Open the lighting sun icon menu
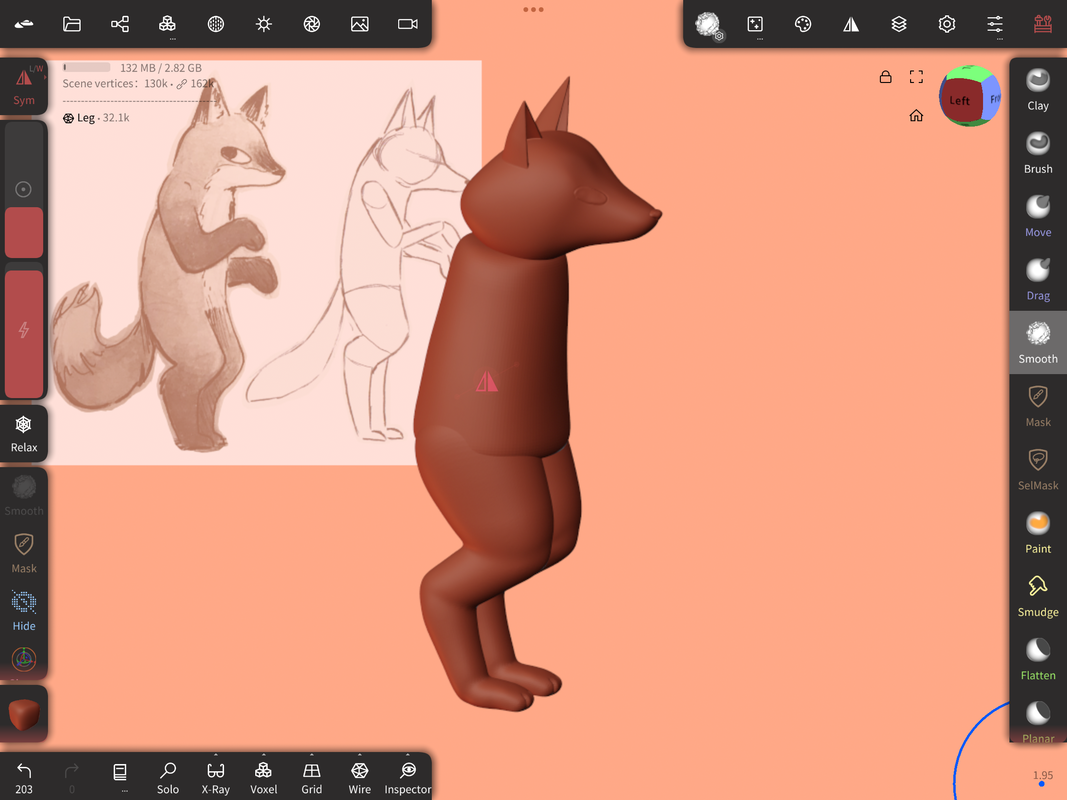1067x800 pixels. (264, 24)
